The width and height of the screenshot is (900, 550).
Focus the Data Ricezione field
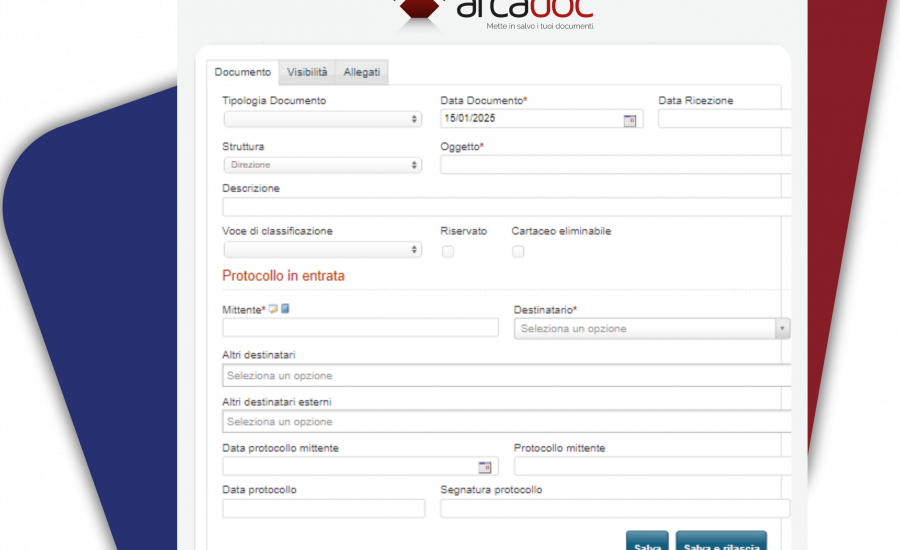click(724, 119)
